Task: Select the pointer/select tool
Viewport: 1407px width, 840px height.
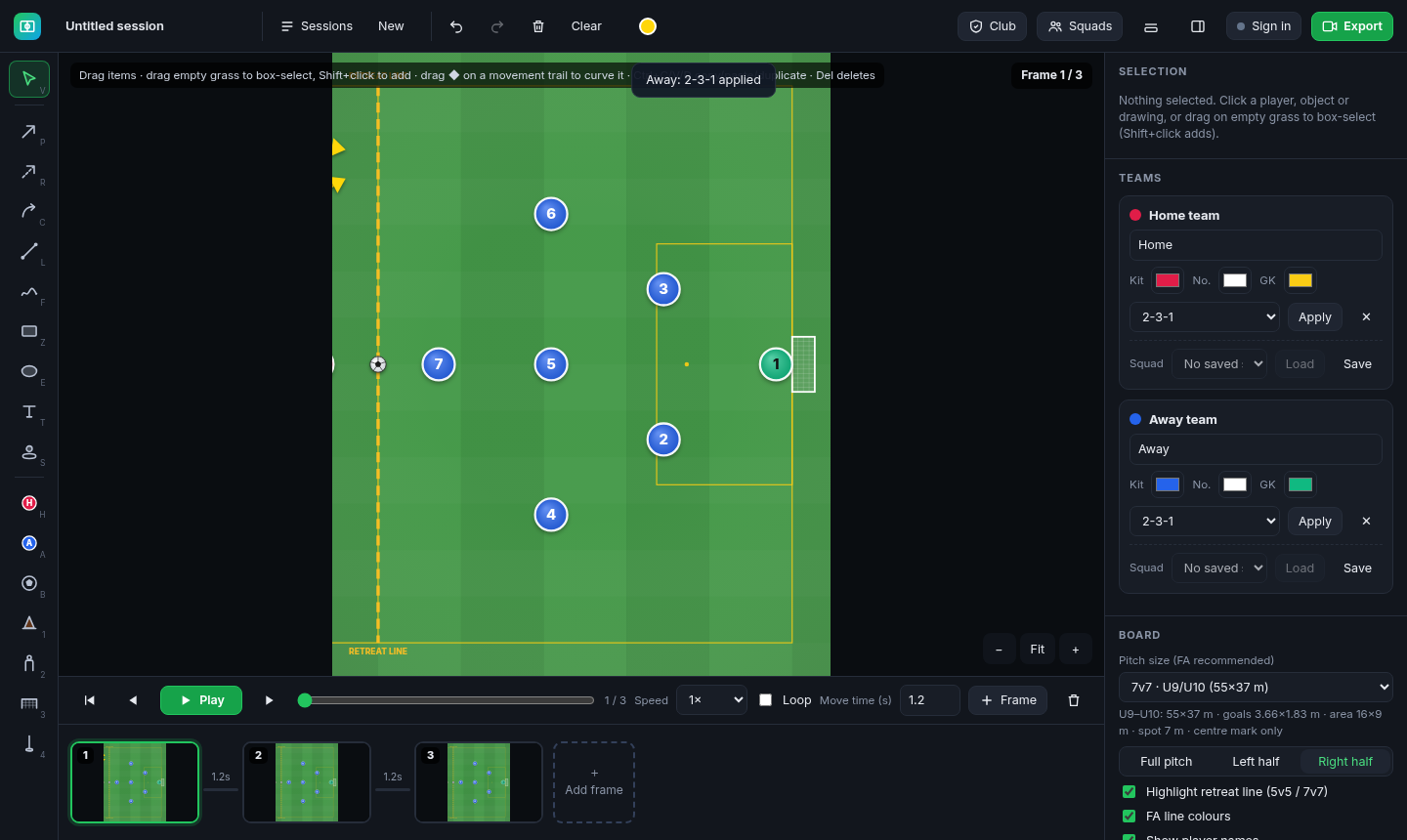Action: pyautogui.click(x=29, y=79)
